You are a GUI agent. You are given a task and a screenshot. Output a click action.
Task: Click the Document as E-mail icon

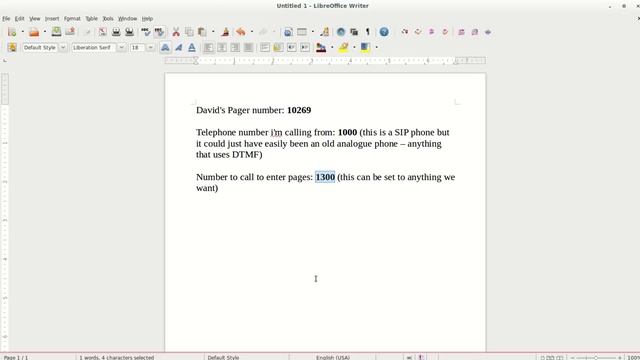click(x=70, y=32)
